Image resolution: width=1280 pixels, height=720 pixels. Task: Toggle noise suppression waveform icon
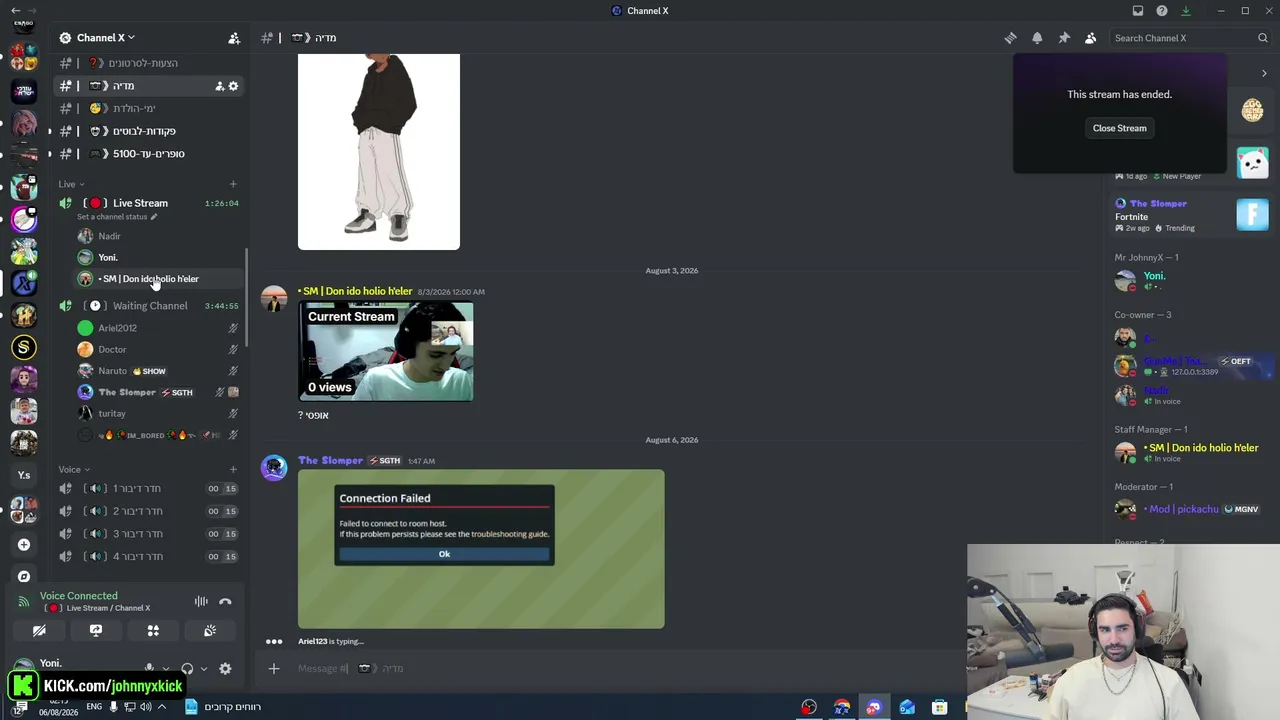[x=201, y=601]
